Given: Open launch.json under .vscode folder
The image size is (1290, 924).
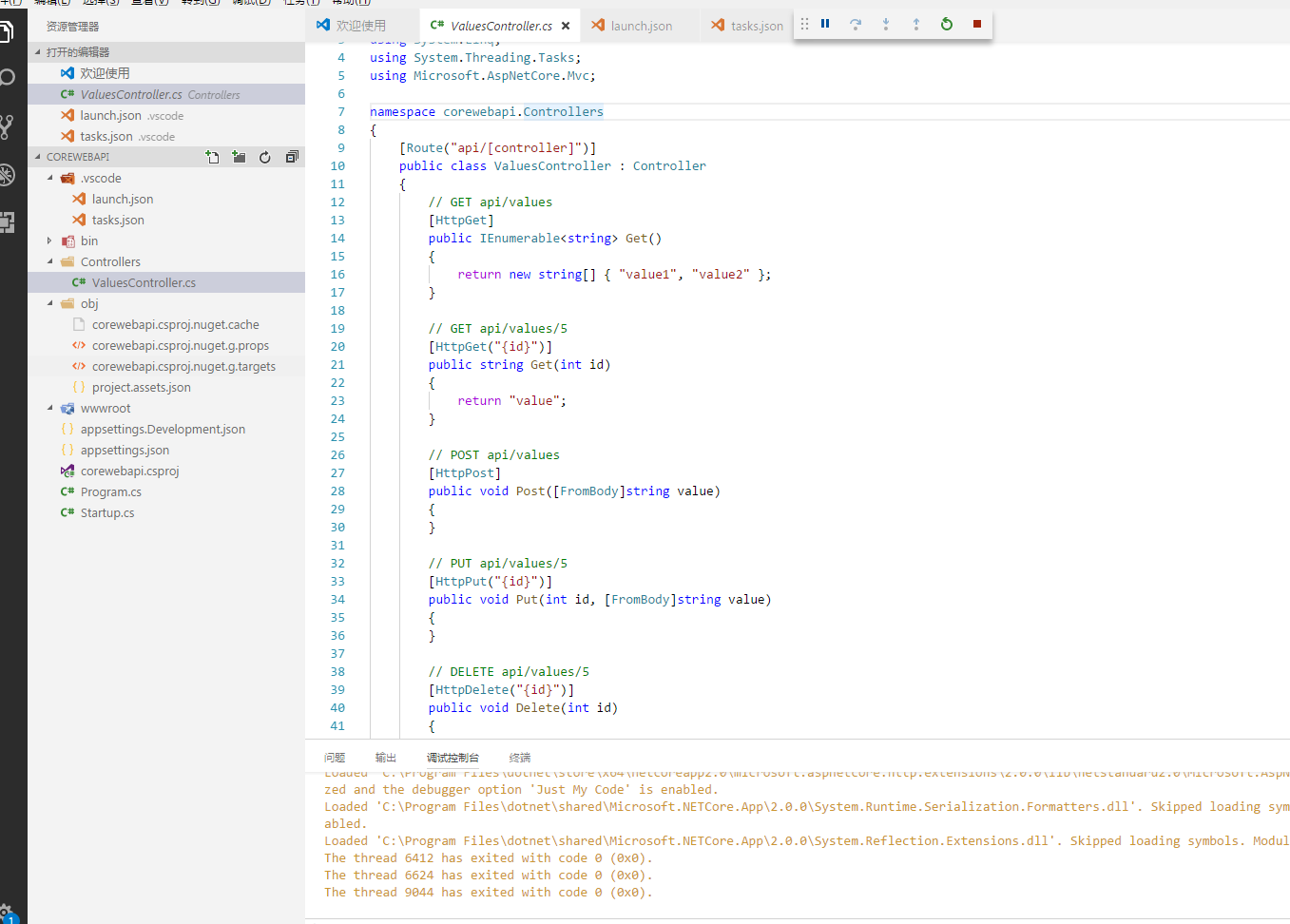Looking at the screenshot, I should tap(166, 199).
